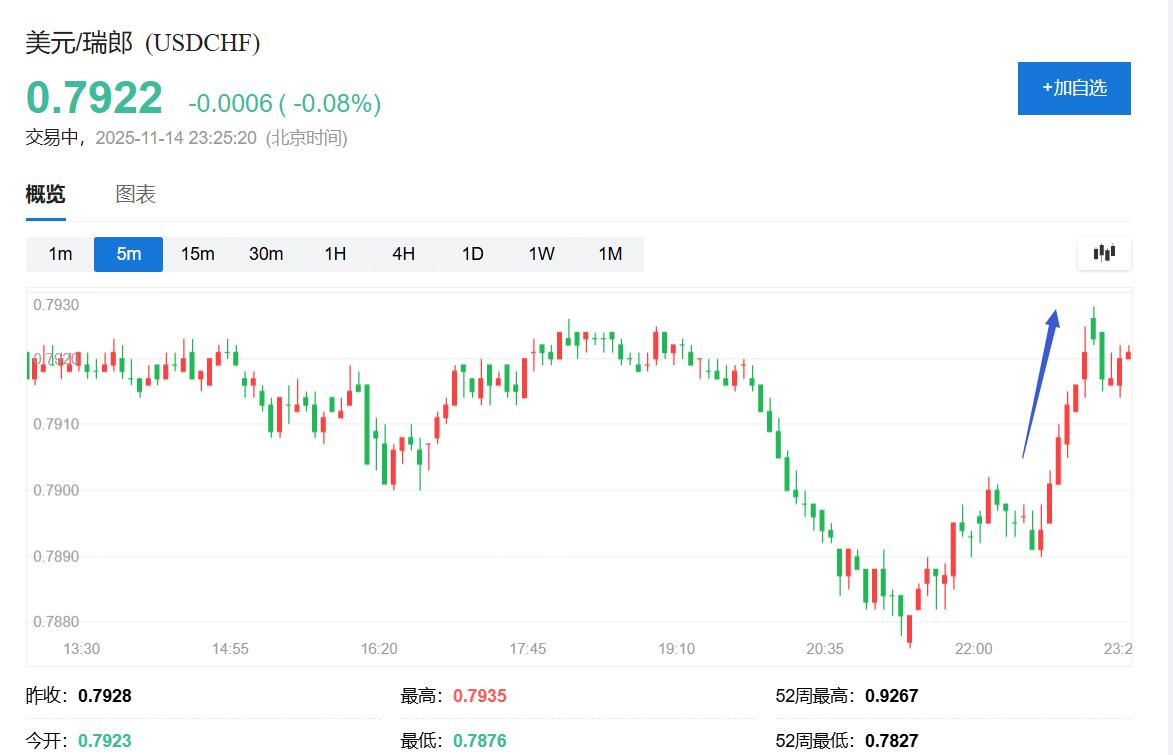Switch to the 概览 overview tab
1173x755 pixels.
(45, 194)
